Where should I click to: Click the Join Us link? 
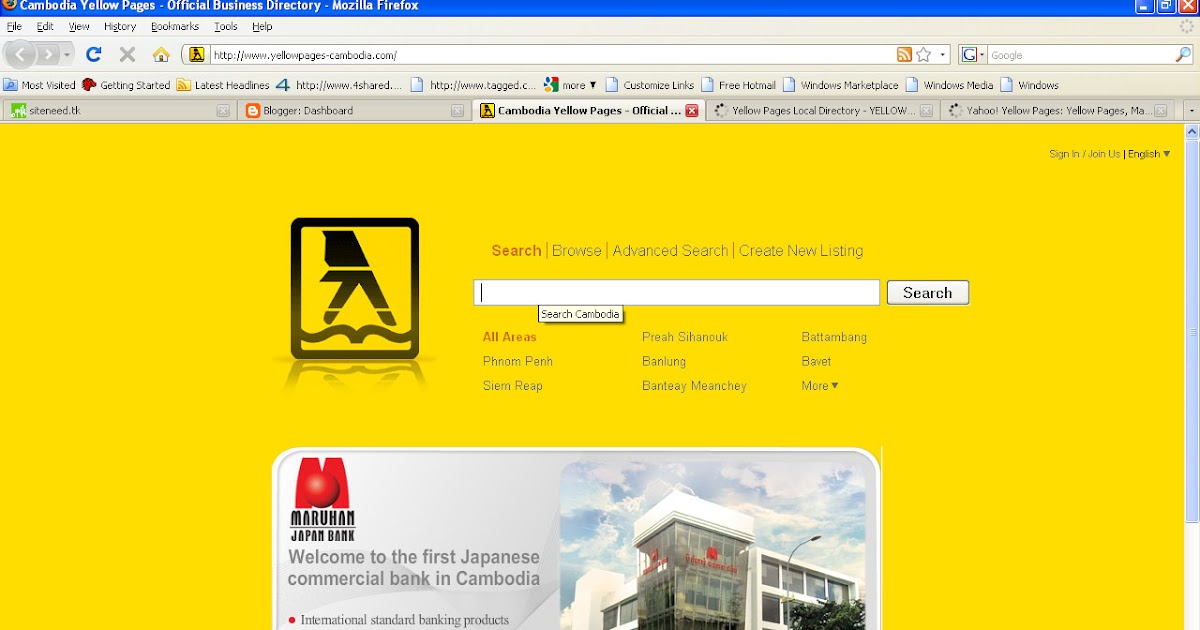[1104, 154]
